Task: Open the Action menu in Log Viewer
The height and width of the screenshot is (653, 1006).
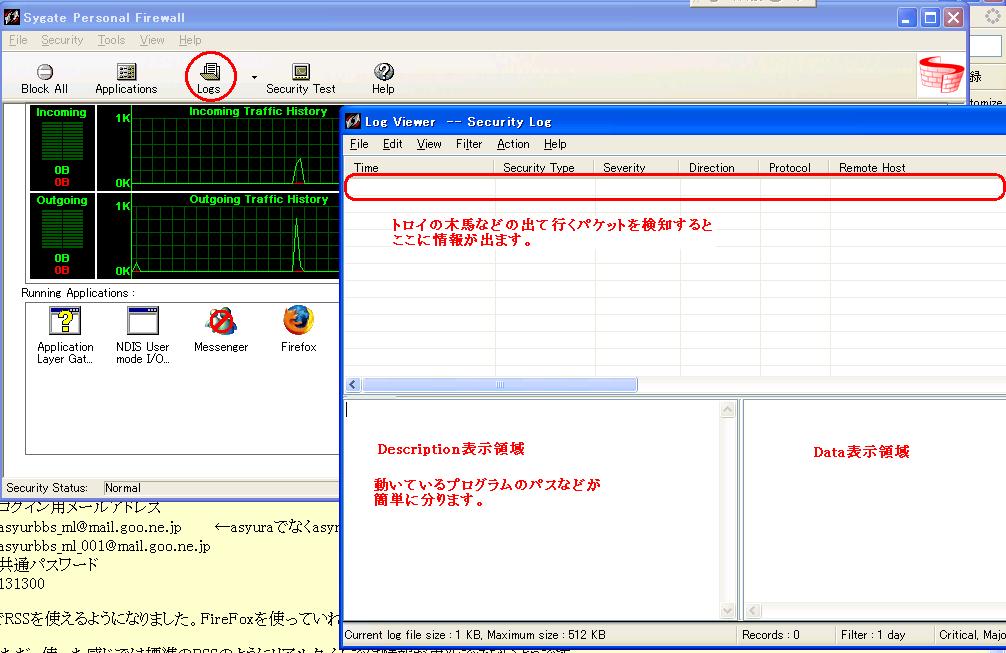Action: click(513, 144)
